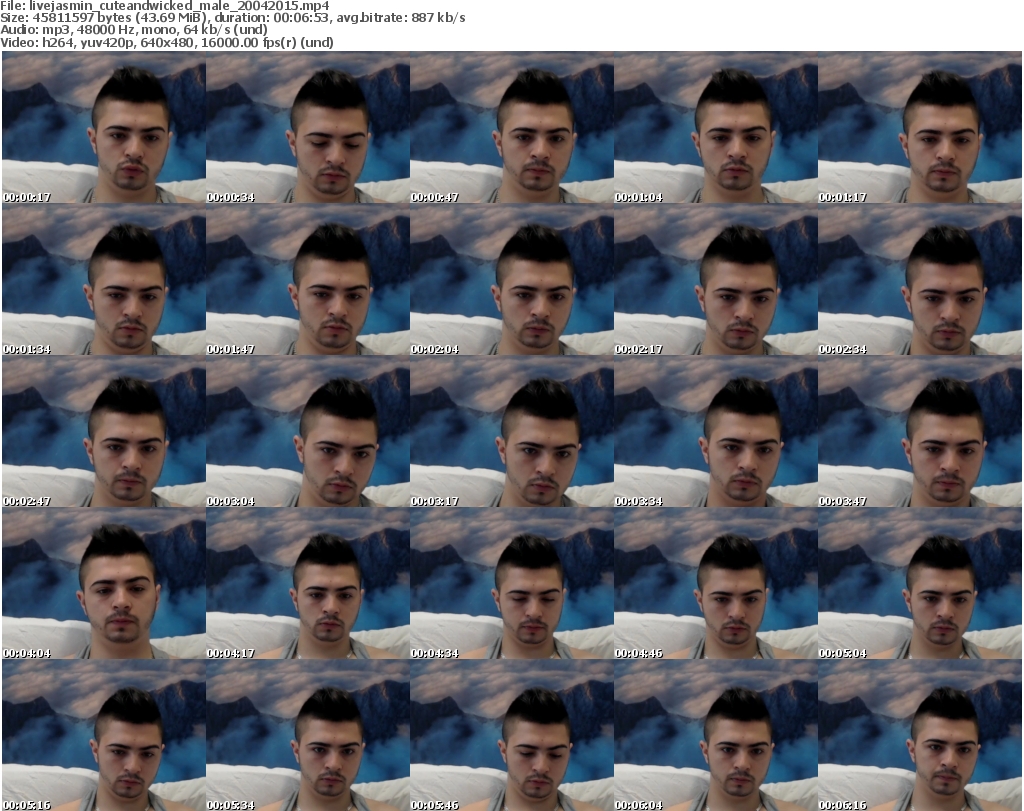Open the frame at 00:01:34

click(104, 279)
